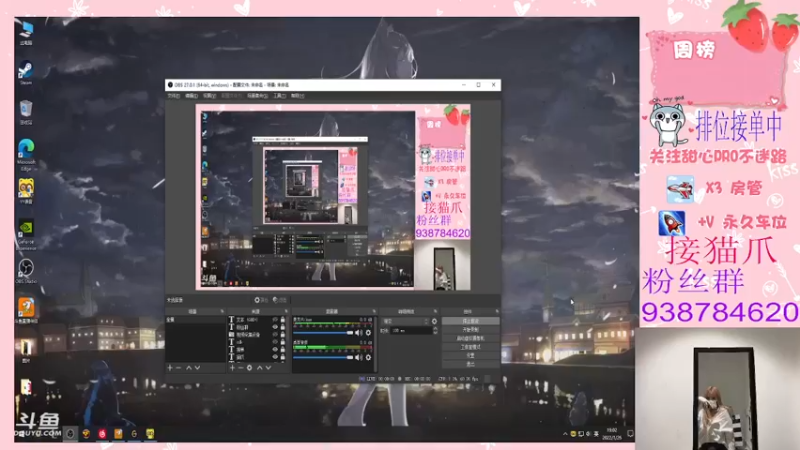Open the Microsoft Edge desktop shortcut

[x=26, y=155]
